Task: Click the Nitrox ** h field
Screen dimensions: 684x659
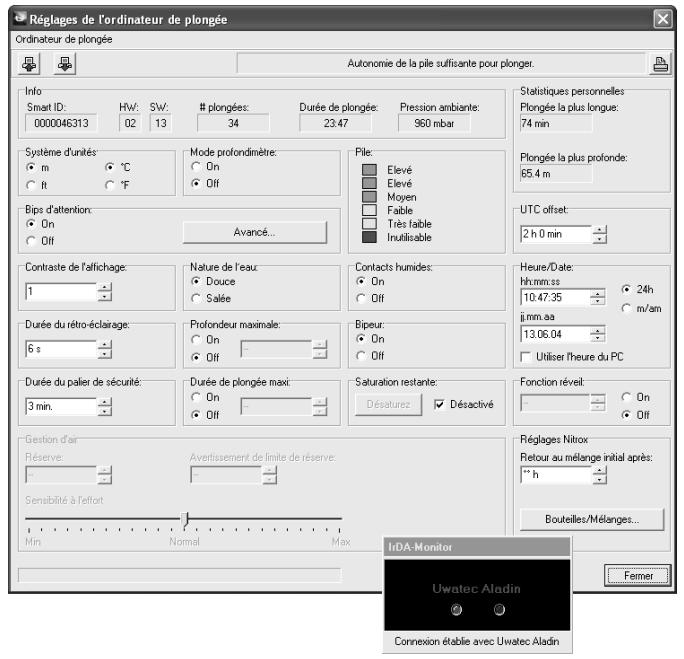Action: point(557,475)
